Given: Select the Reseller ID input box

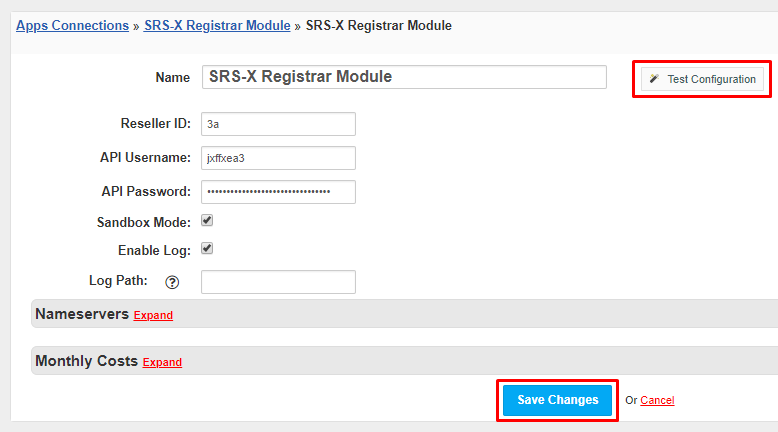Looking at the screenshot, I should pos(278,124).
